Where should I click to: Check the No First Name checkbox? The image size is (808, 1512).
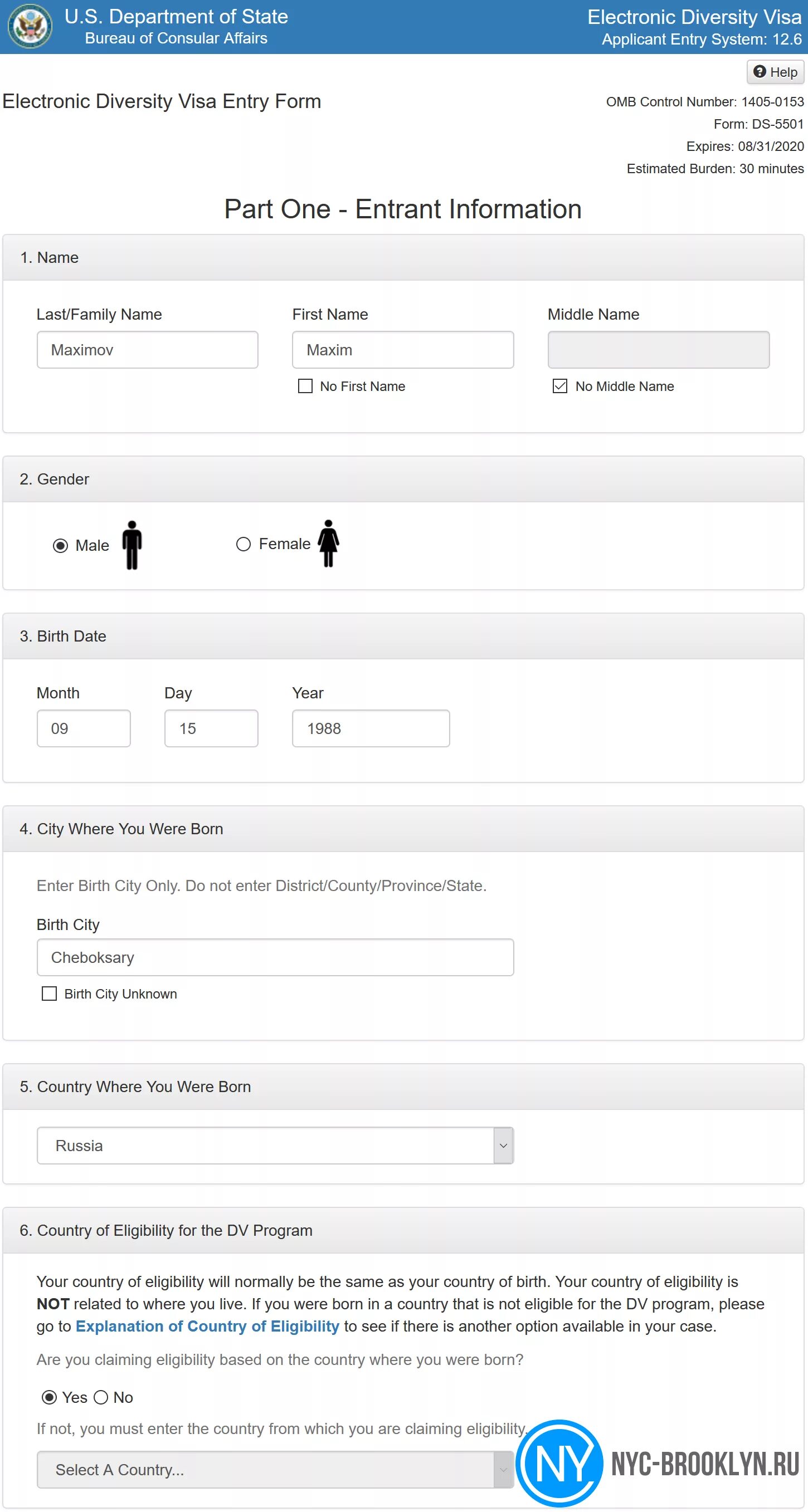[x=305, y=386]
